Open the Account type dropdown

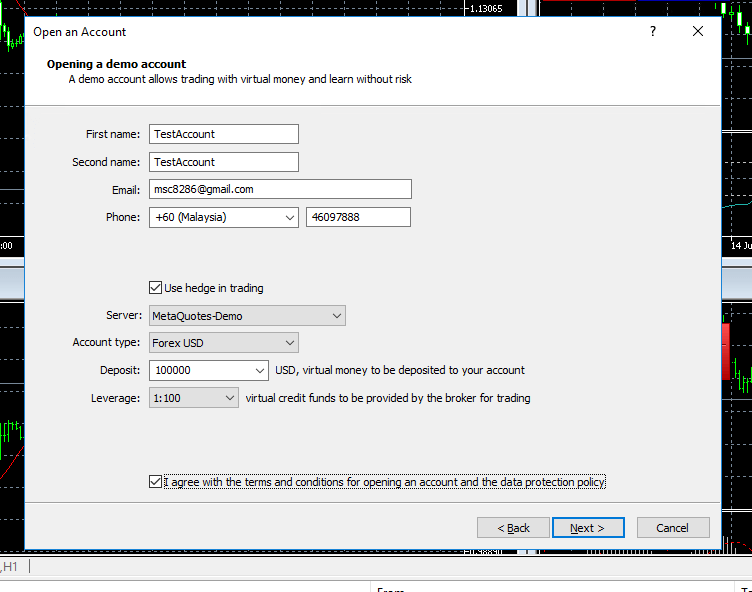(289, 343)
